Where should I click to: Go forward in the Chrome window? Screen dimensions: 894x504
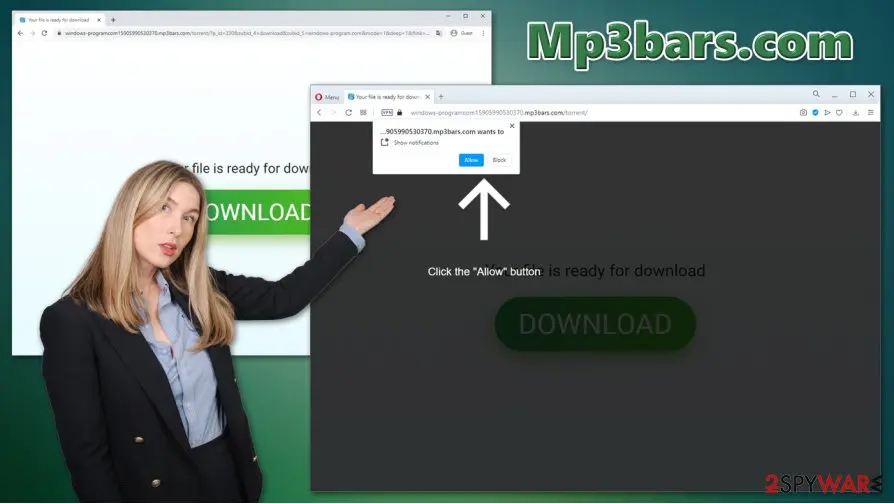pos(32,33)
